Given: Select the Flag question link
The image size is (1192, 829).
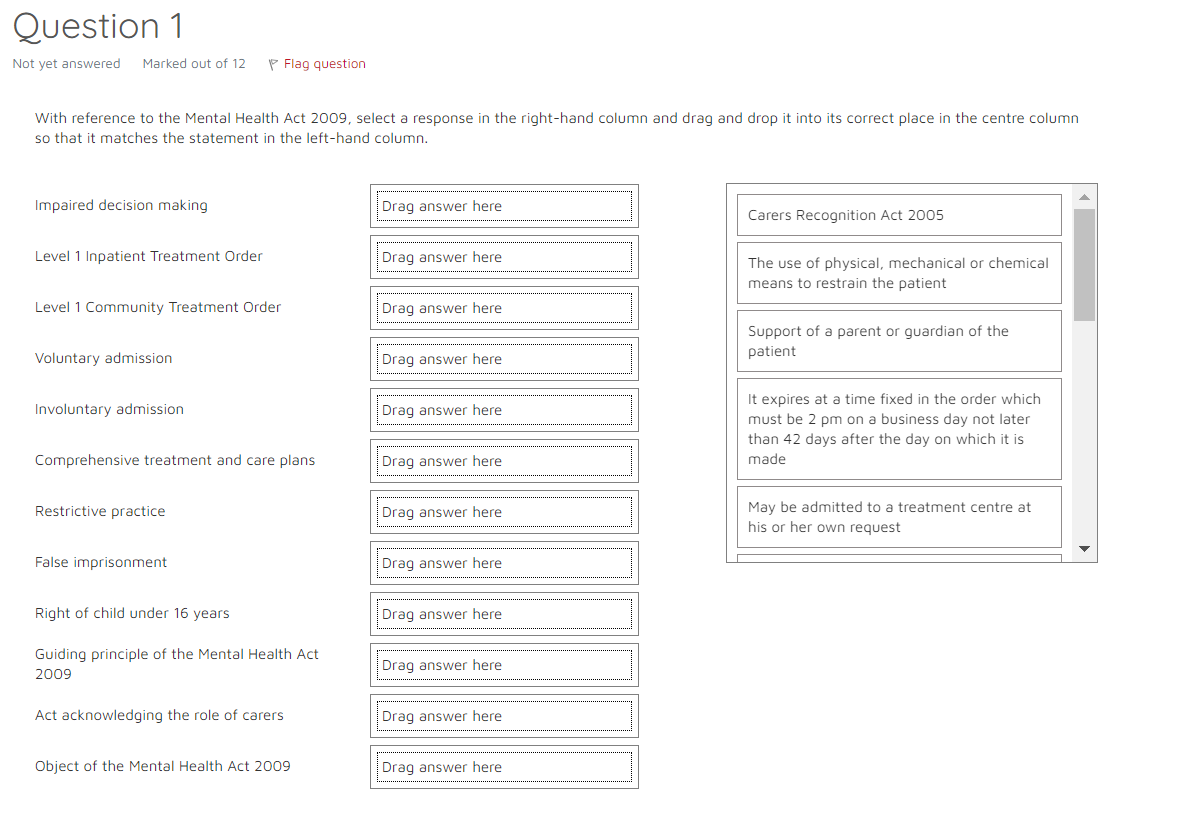Looking at the screenshot, I should click(x=324, y=63).
